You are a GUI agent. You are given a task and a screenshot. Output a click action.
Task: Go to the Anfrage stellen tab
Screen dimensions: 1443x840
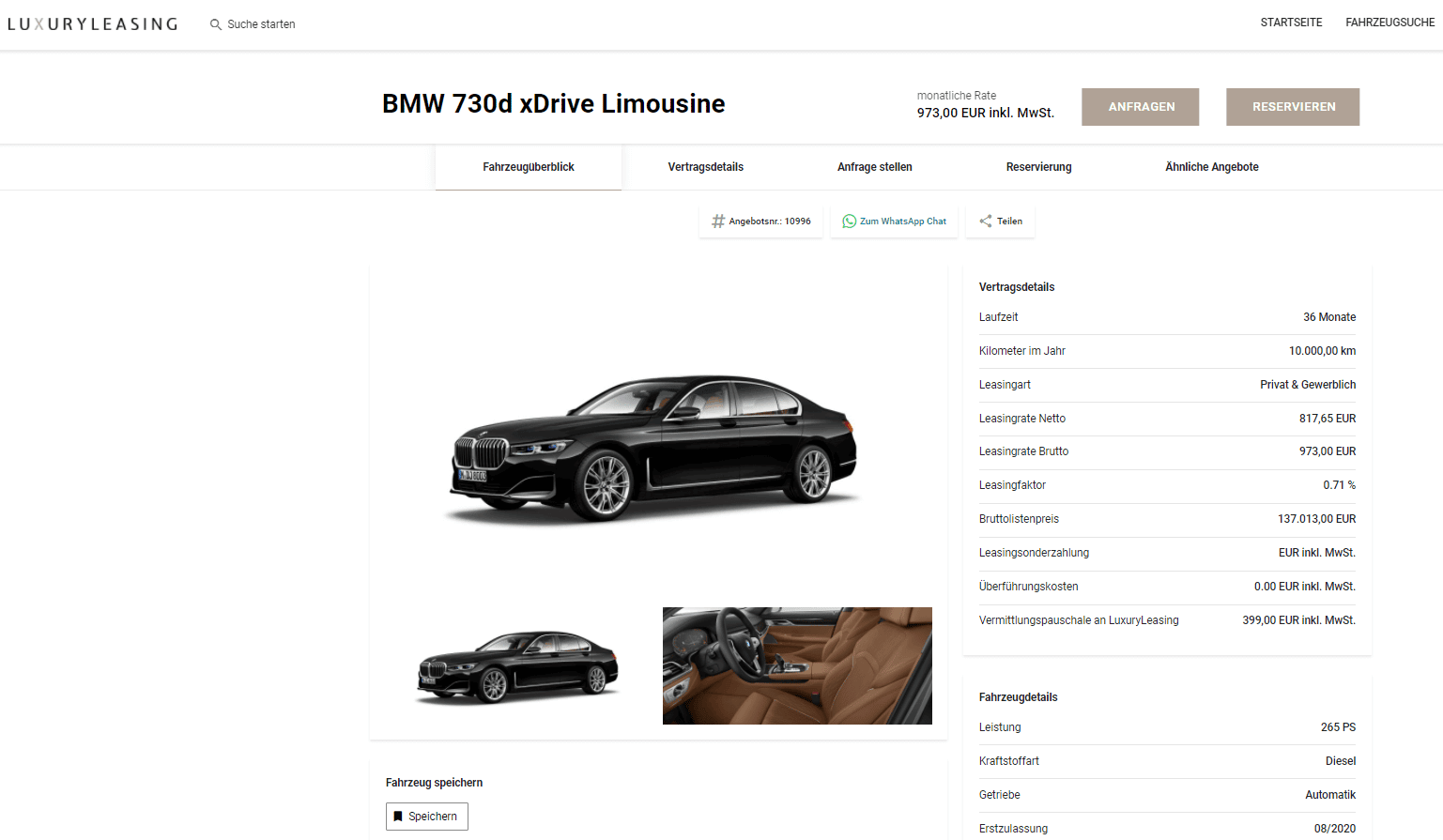(x=875, y=167)
